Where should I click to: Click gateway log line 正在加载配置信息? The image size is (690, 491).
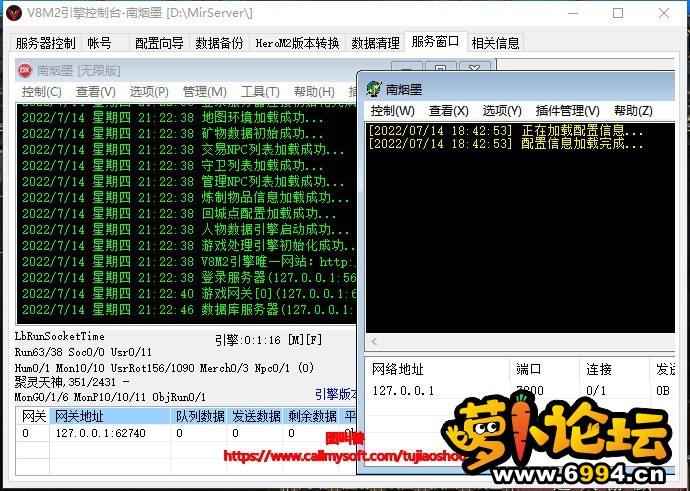tap(506, 131)
